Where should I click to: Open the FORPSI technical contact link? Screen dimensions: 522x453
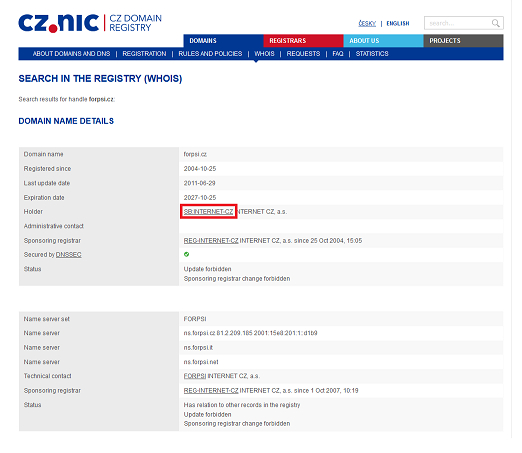coord(195,376)
